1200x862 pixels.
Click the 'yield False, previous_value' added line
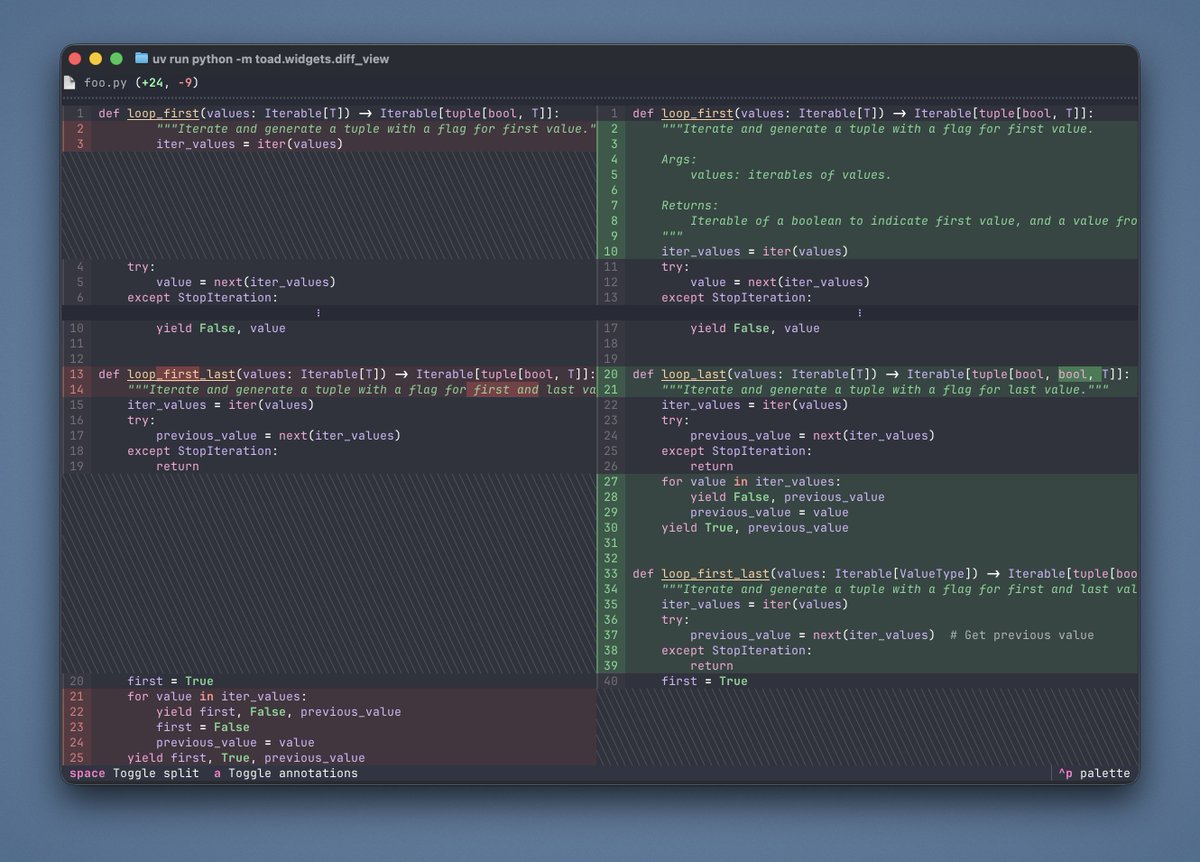coord(787,497)
